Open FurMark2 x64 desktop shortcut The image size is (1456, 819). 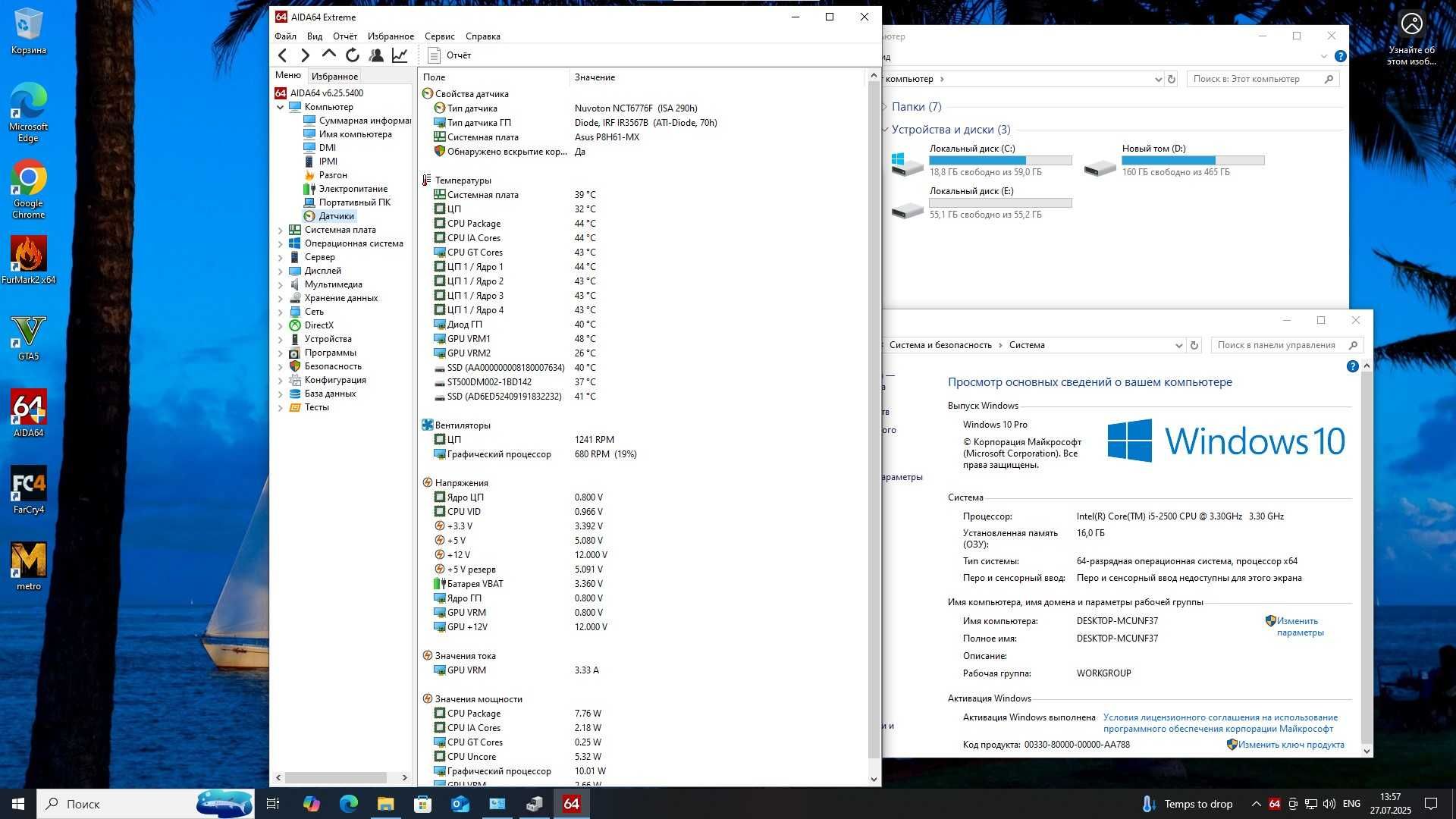(x=28, y=260)
